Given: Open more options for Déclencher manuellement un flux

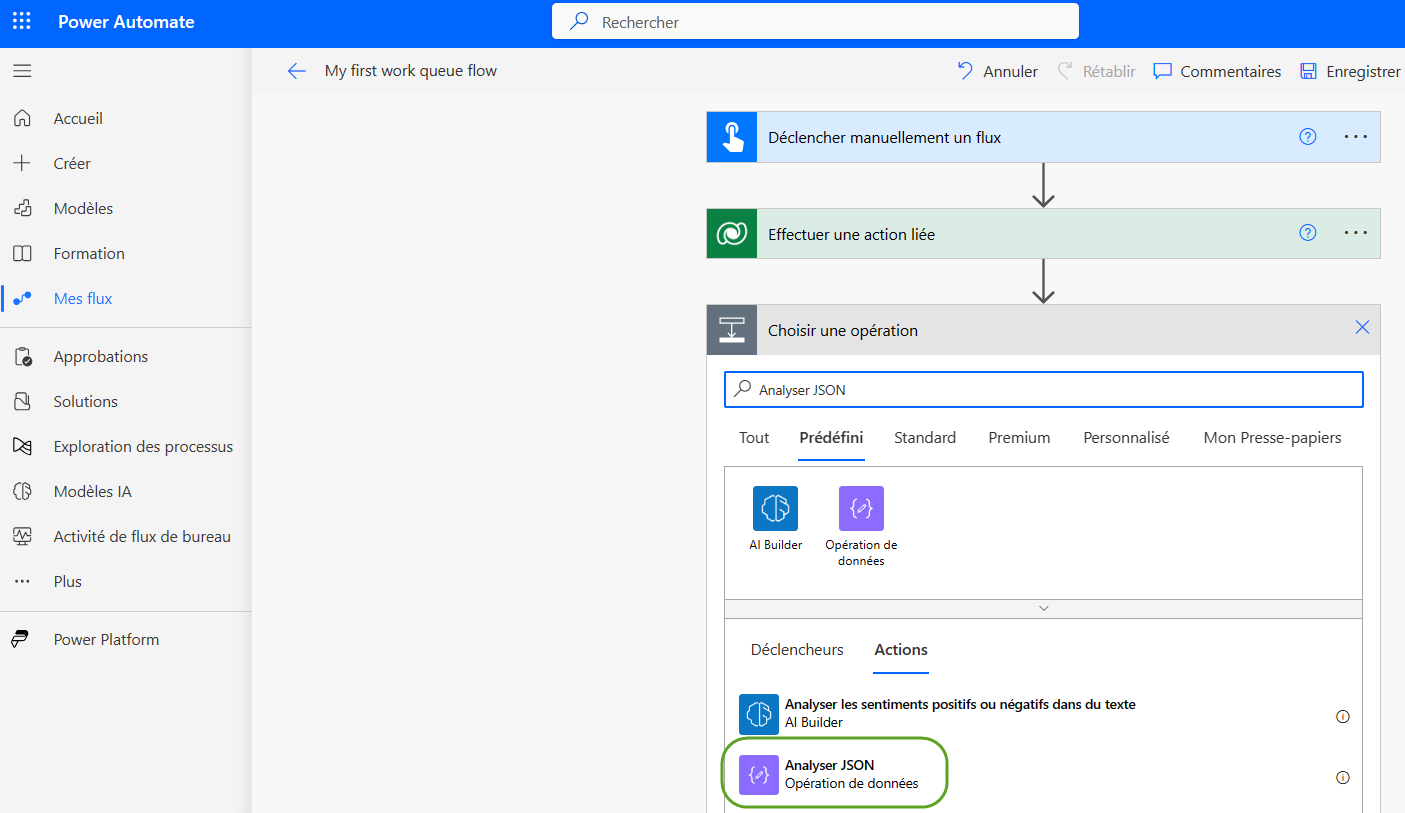Looking at the screenshot, I should coord(1356,137).
